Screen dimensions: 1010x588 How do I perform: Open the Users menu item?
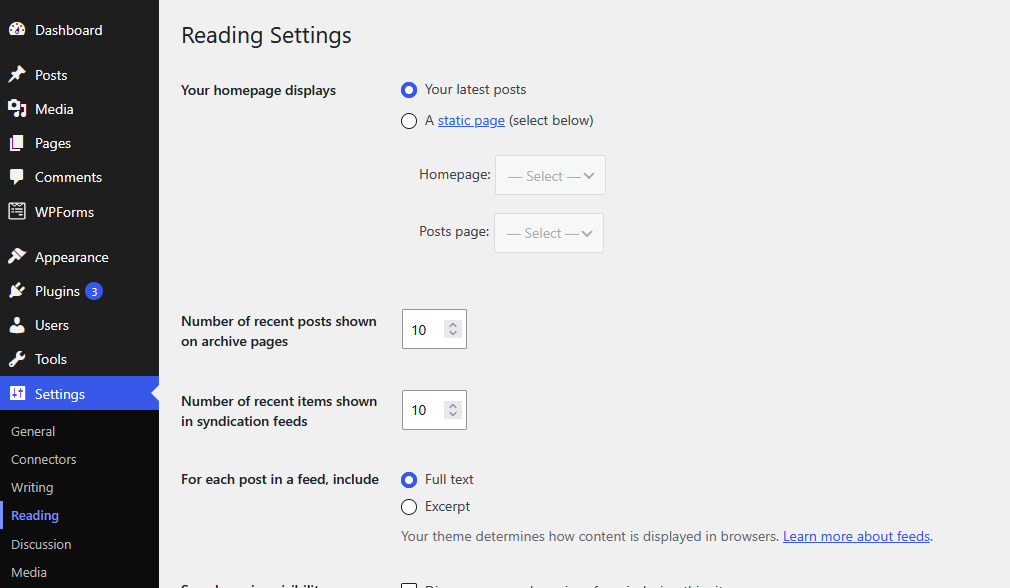tap(79, 325)
